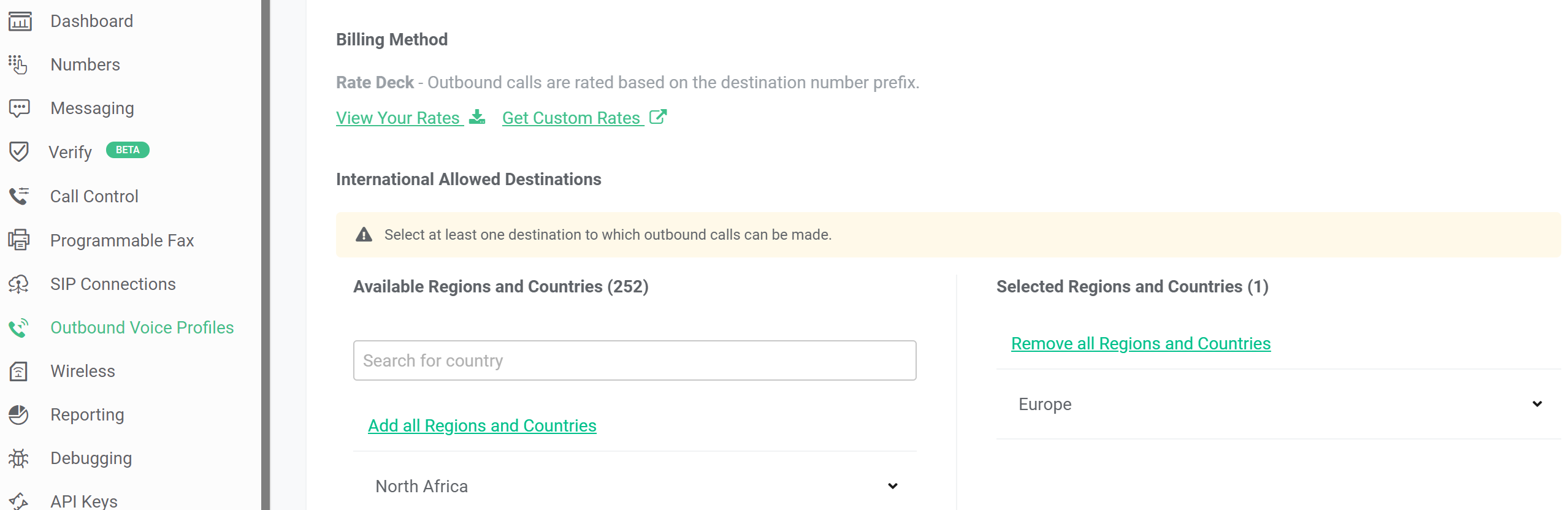Click the Wireless SIM card icon
Screen dimensions: 1568x510
[19, 371]
